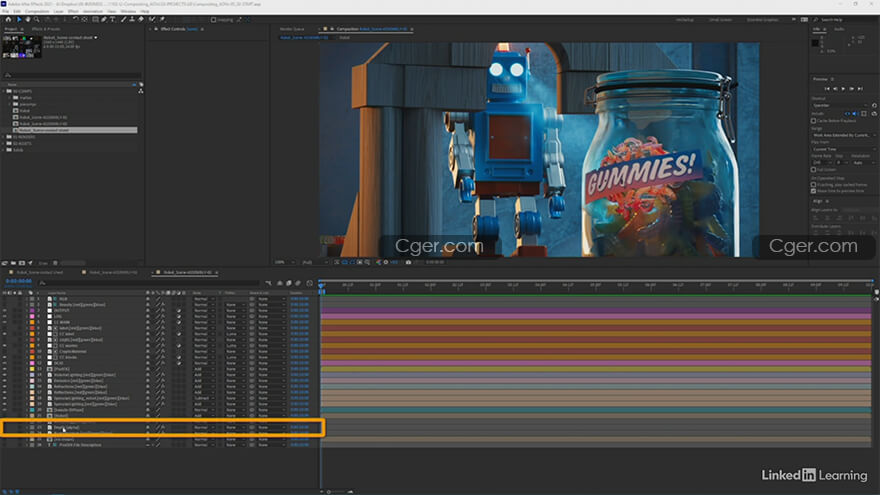Select the Pen tool
The image size is (880, 495).
104,19
